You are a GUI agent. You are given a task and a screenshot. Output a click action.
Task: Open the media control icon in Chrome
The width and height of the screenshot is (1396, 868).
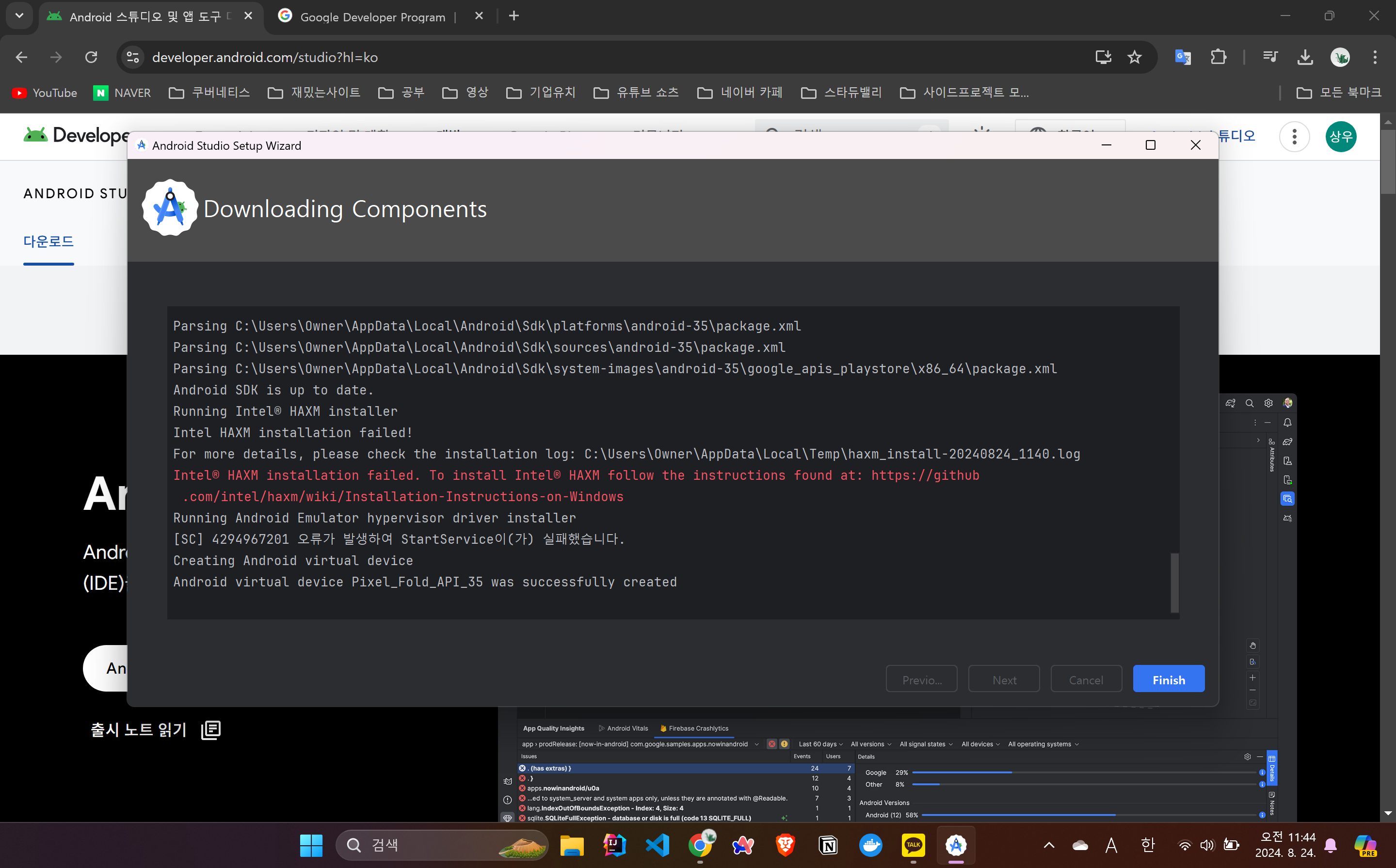click(1270, 57)
